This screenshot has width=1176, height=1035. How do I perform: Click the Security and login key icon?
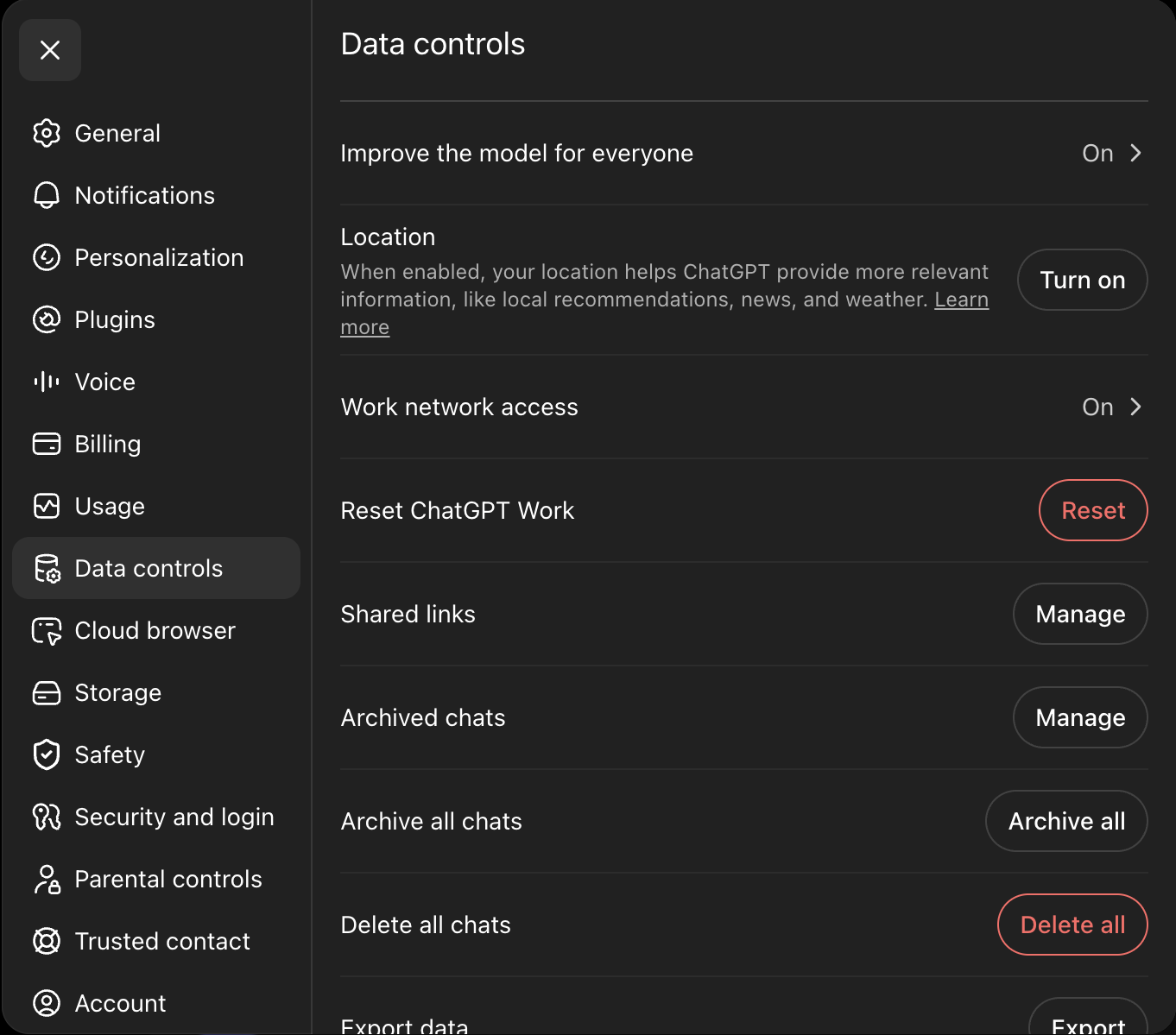[x=47, y=817]
